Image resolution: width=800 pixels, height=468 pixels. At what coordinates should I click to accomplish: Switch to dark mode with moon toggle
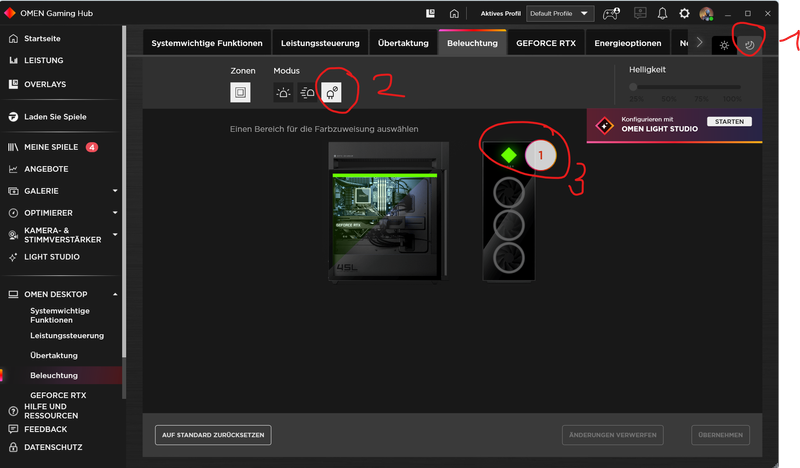749,45
